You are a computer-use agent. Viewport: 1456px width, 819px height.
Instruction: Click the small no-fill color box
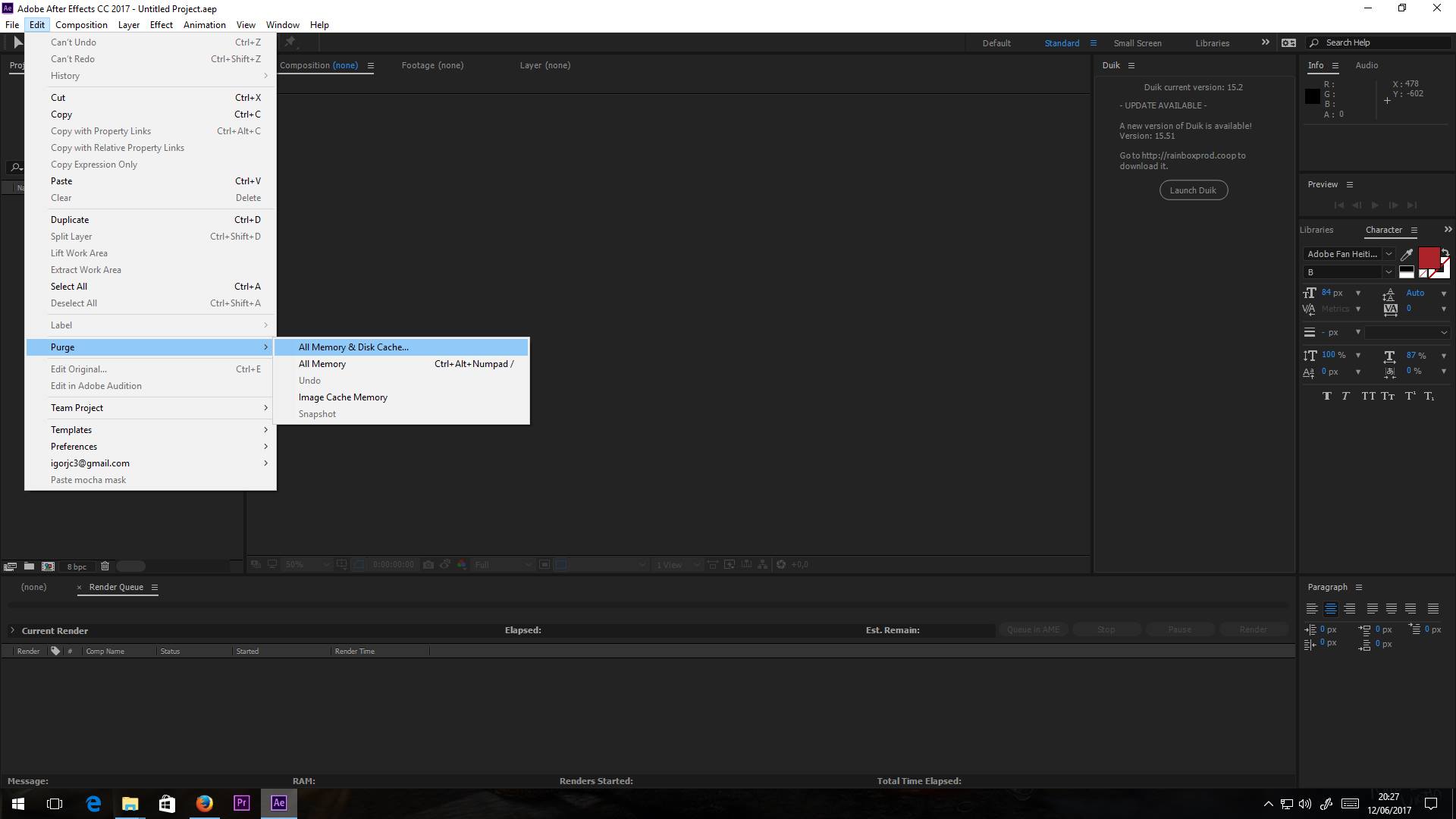[x=1423, y=274]
